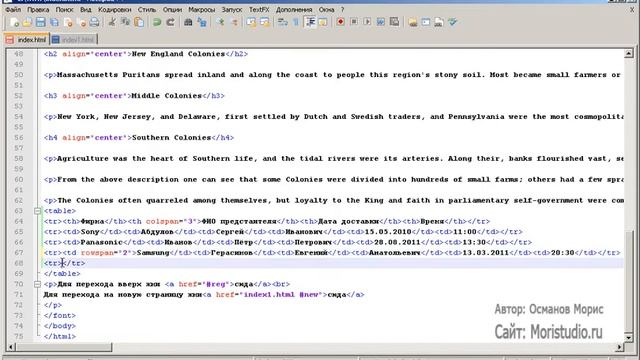The width and height of the screenshot is (640, 360).
Task: Open the ? help menu
Action: pos(342,9)
